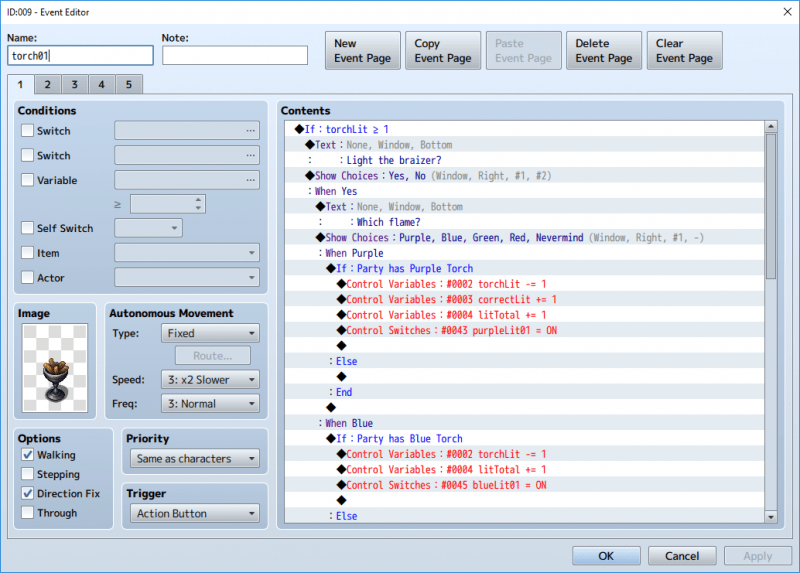800x573 pixels.
Task: Enable the Actor condition checkbox
Action: [x=28, y=278]
